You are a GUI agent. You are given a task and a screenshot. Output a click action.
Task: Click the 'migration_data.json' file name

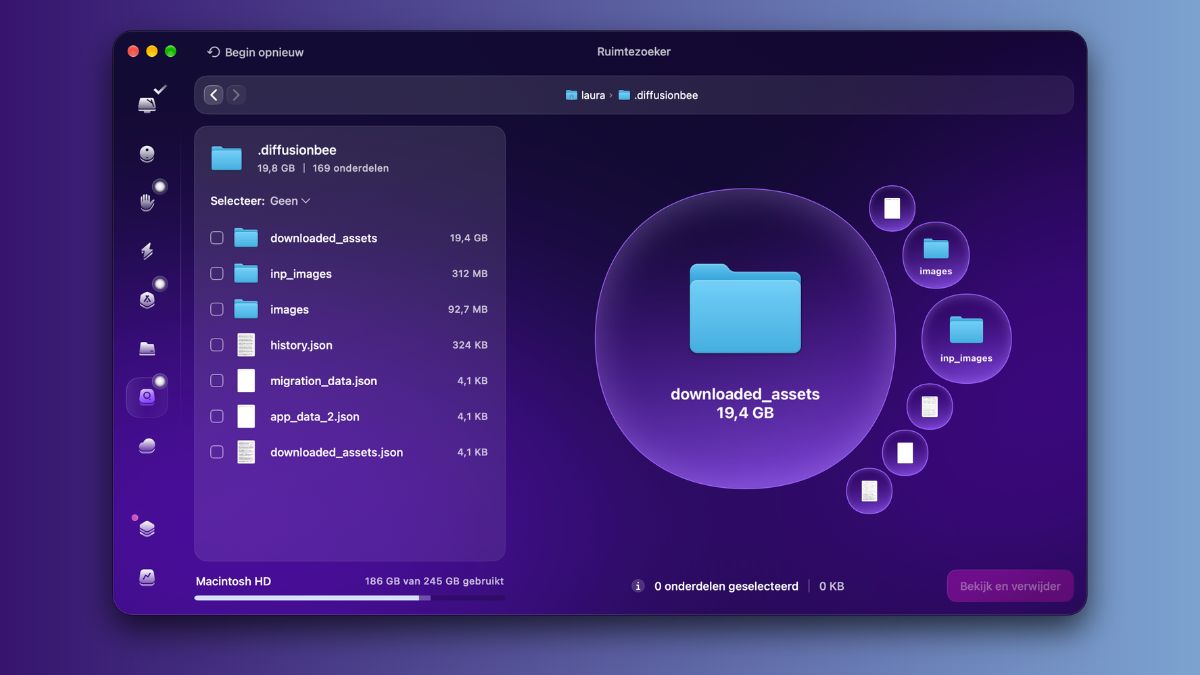coord(324,381)
